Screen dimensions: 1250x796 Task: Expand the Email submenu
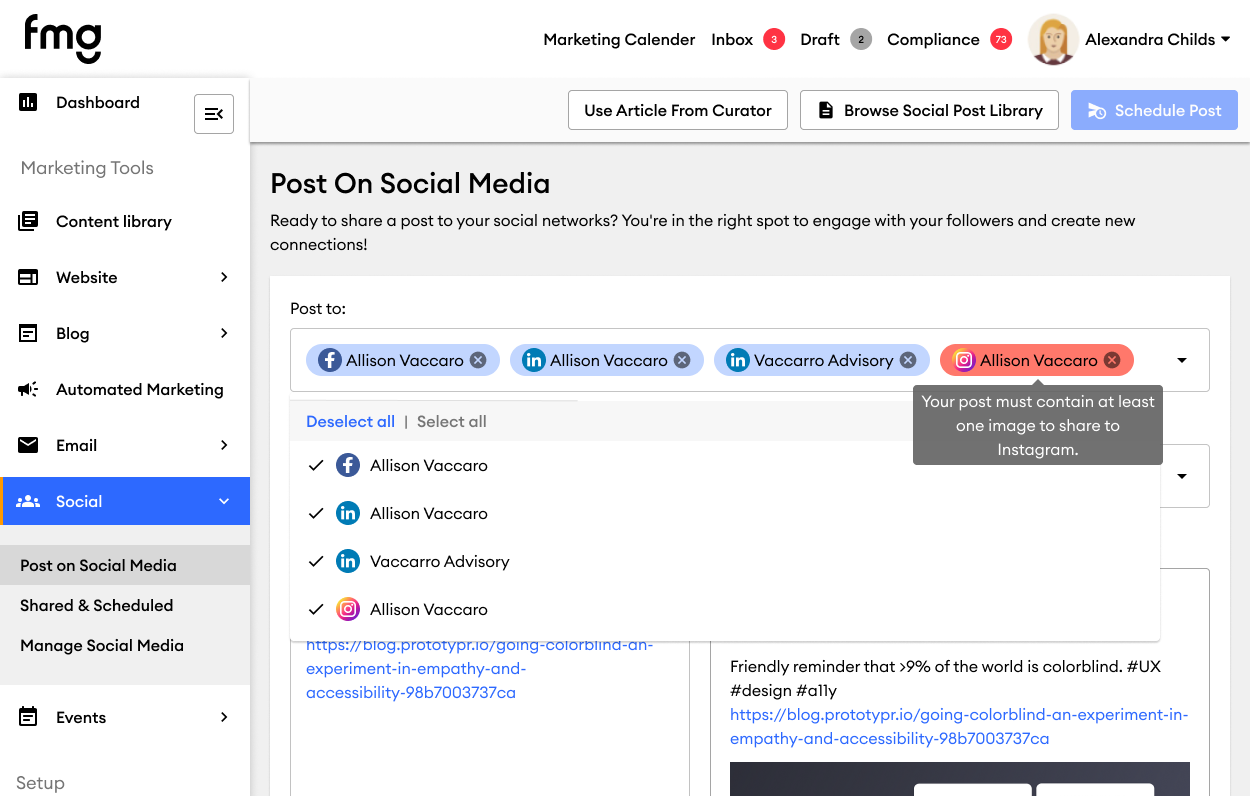(224, 445)
